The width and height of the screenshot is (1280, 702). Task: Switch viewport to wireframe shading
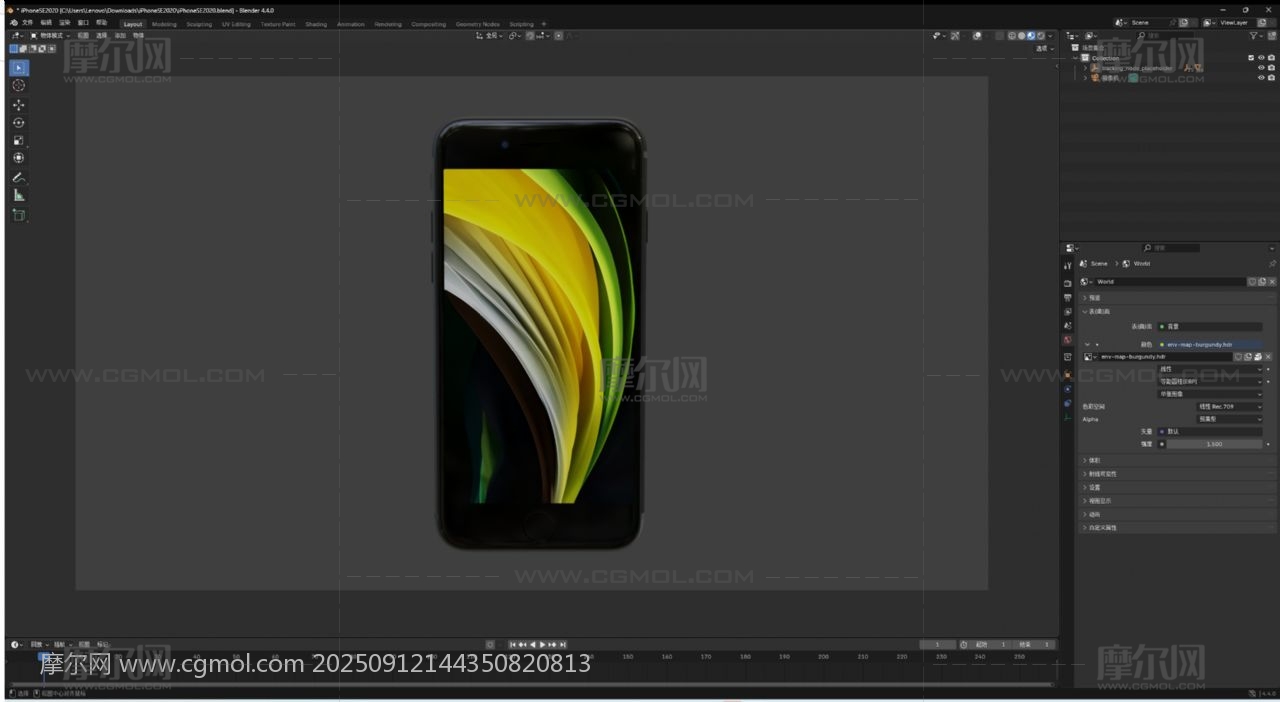(1012, 36)
